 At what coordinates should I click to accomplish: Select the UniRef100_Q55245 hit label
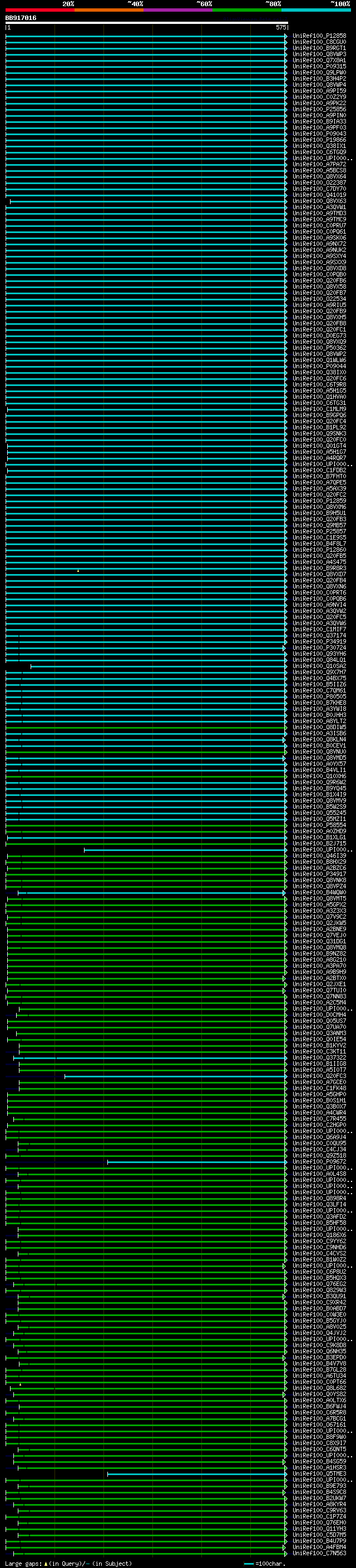(x=319, y=813)
